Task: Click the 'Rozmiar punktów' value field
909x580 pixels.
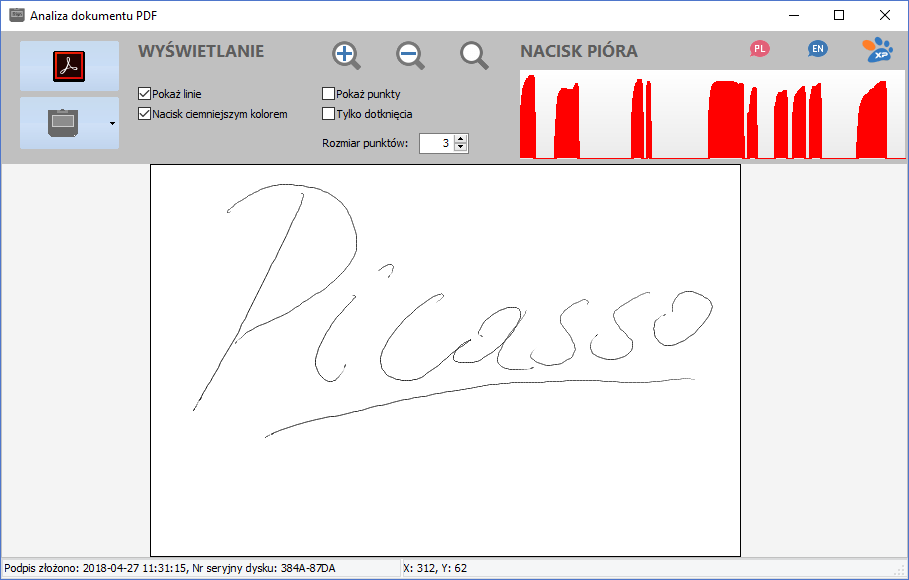Action: tap(437, 143)
